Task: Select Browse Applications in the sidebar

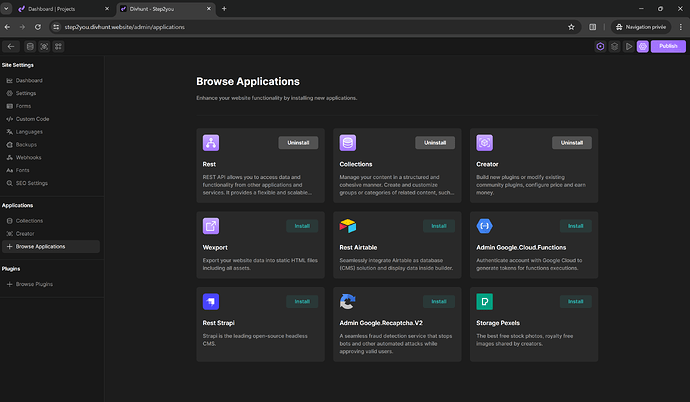Action: 51,246
